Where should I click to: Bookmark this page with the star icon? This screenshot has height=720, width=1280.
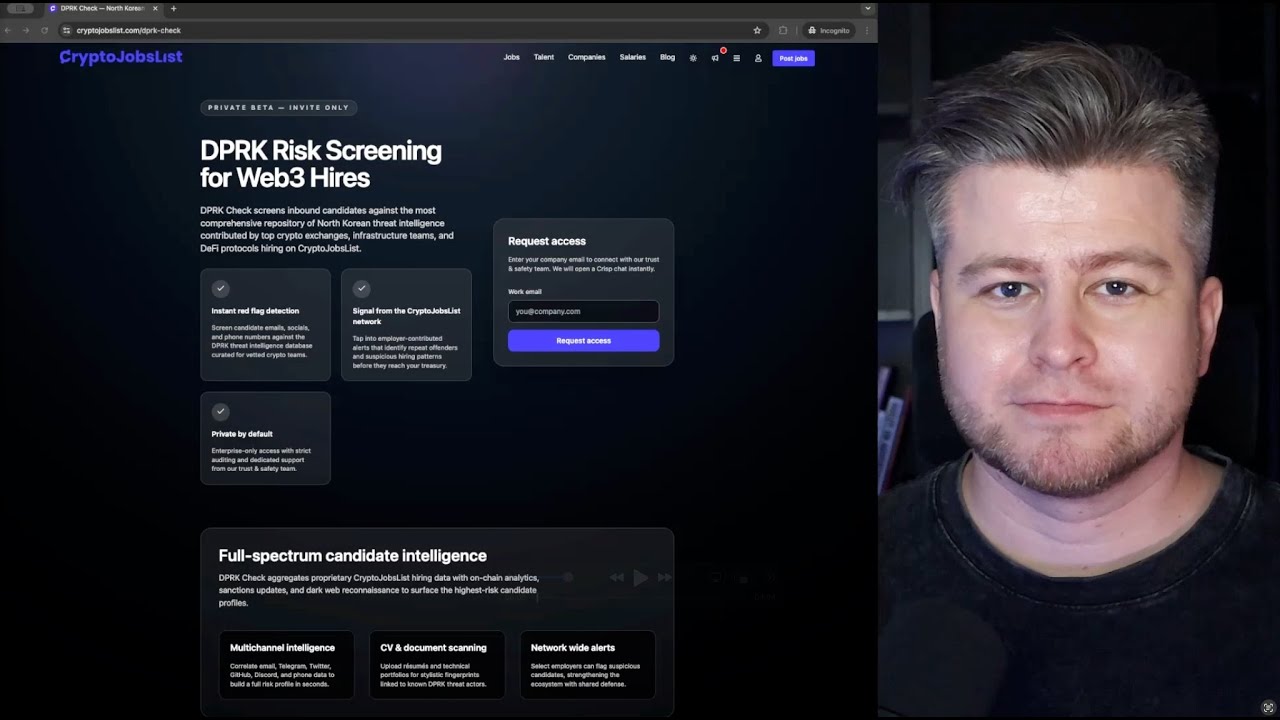(x=757, y=30)
